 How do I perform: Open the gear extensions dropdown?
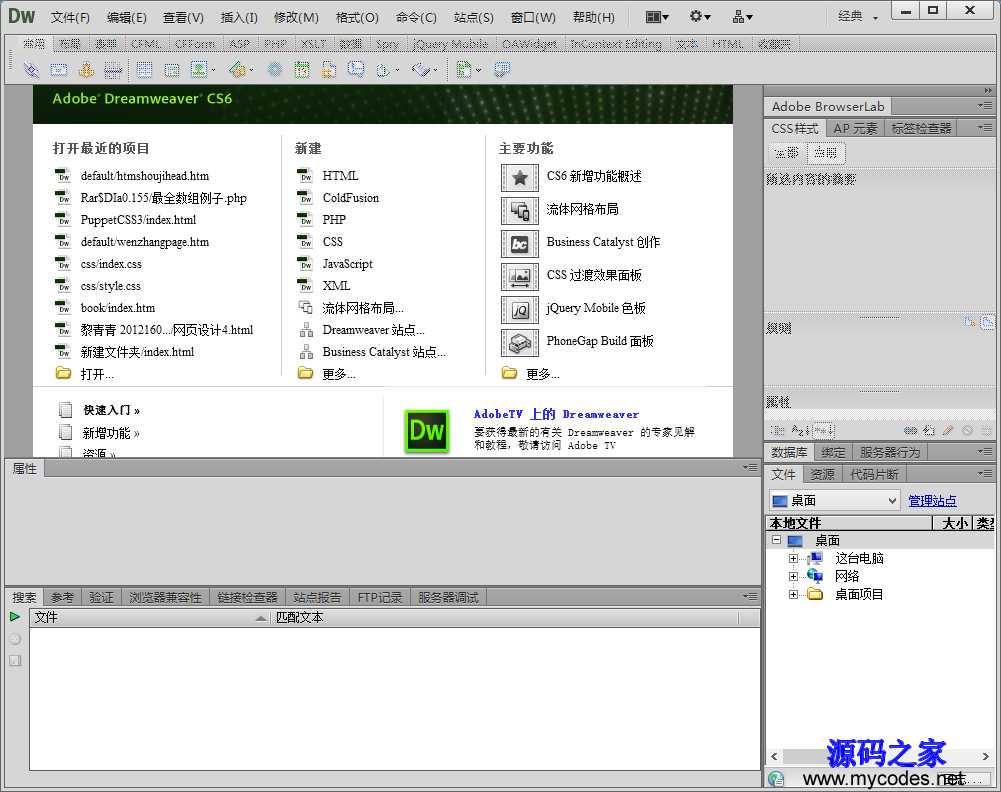(700, 17)
